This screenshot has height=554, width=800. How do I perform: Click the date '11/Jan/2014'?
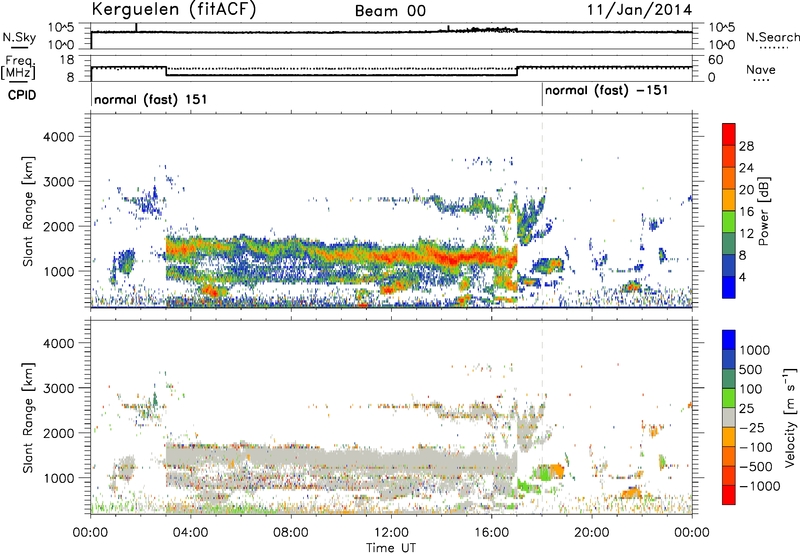[x=639, y=10]
